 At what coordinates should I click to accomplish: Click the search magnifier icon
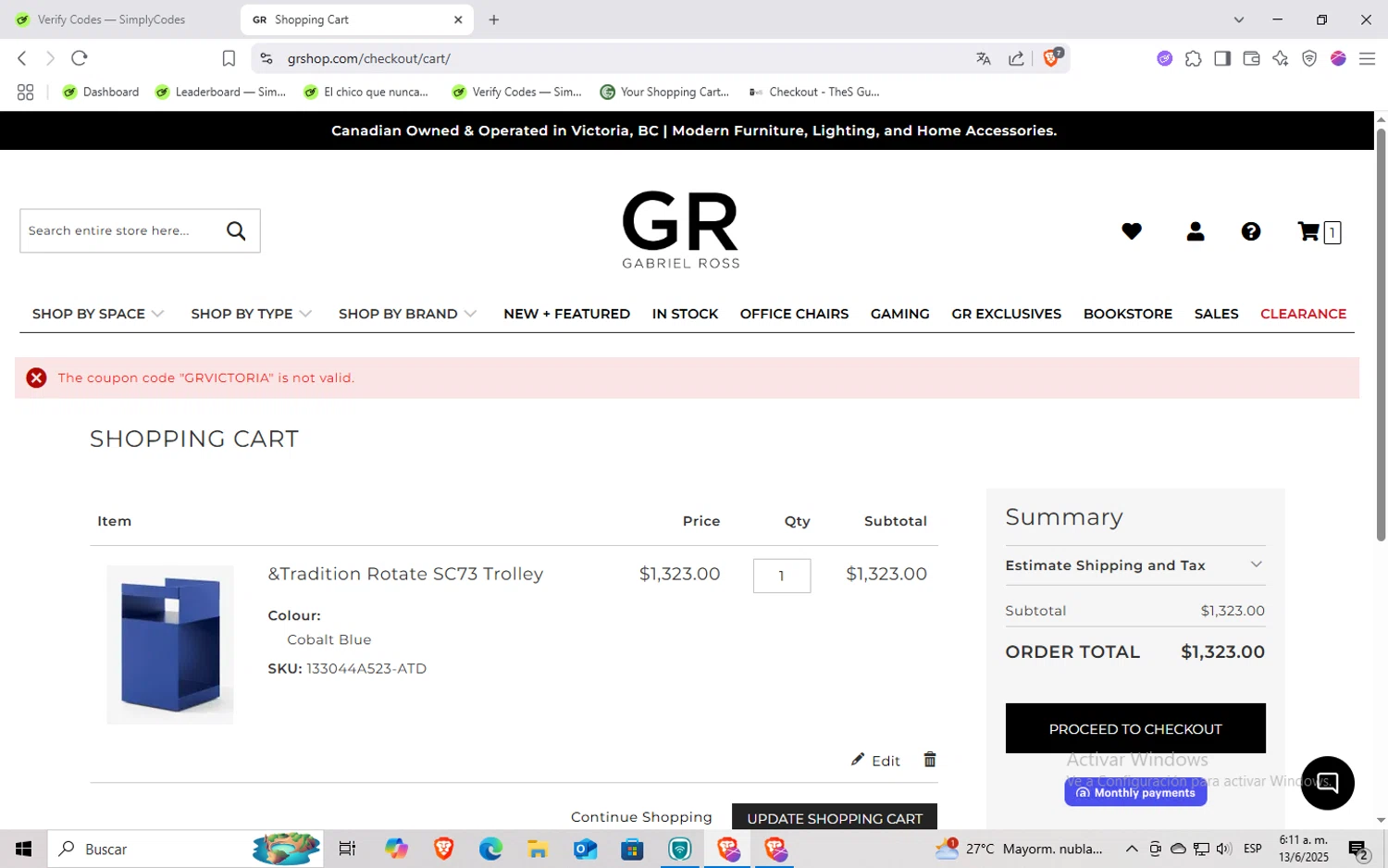[x=237, y=230]
